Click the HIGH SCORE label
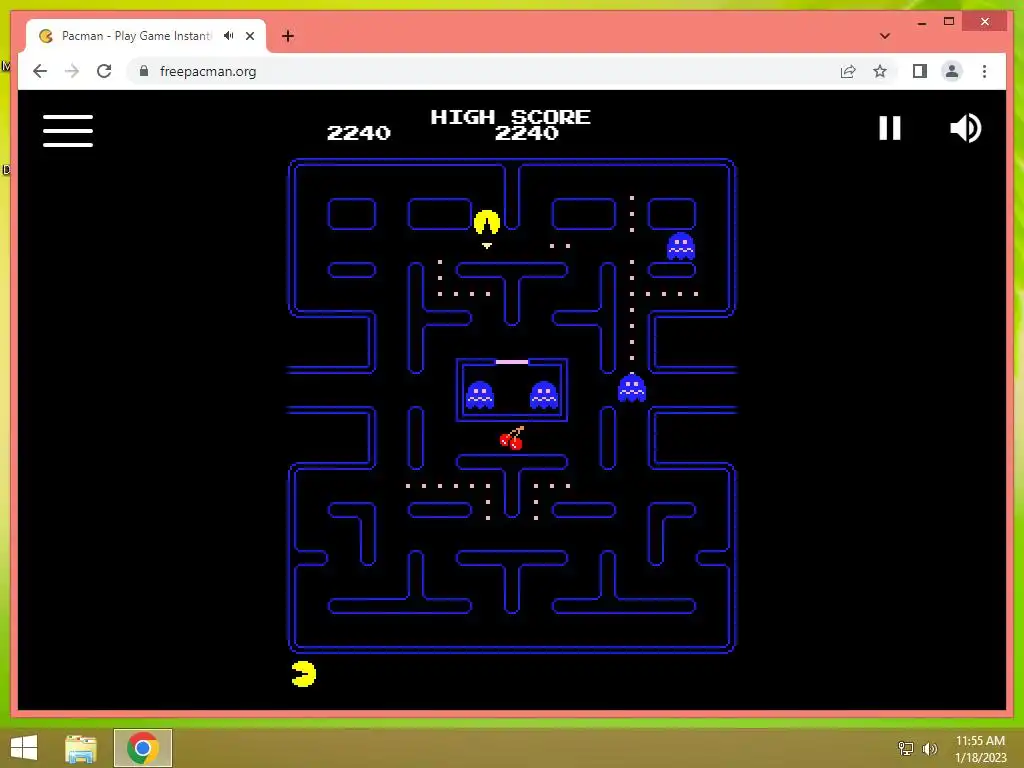This screenshot has width=1024, height=768. pyautogui.click(x=511, y=117)
